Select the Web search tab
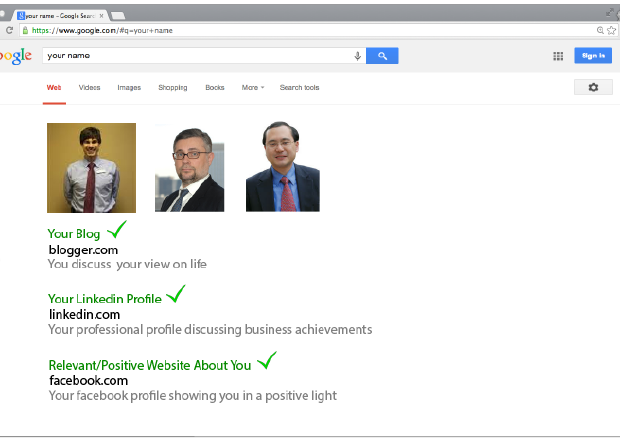This screenshot has width=620, height=440. [54, 88]
